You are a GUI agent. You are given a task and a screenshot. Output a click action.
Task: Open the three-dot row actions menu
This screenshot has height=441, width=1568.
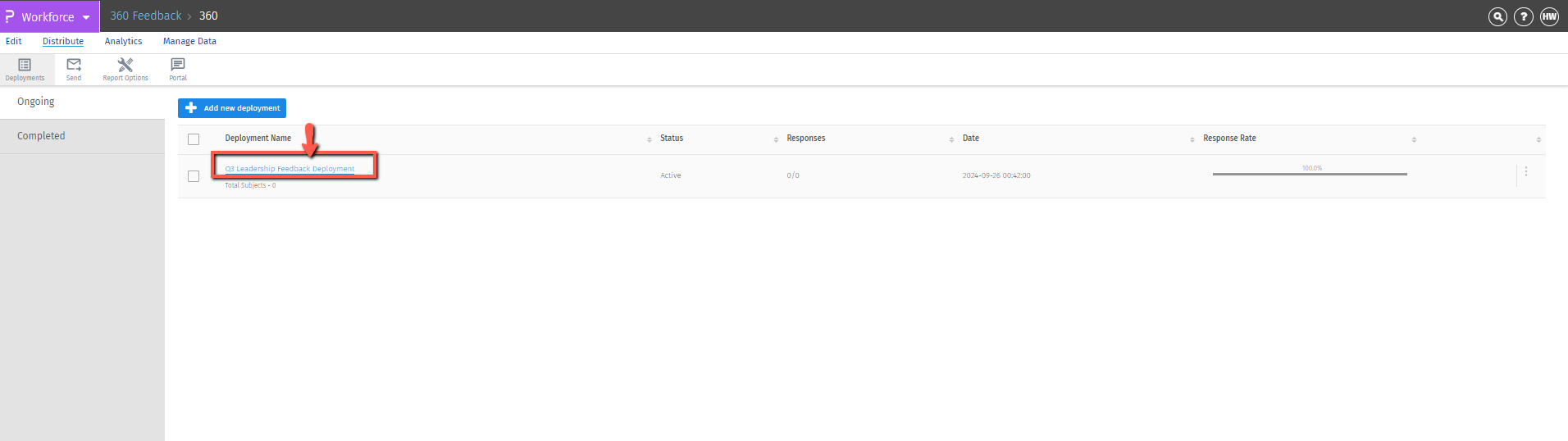click(1526, 172)
